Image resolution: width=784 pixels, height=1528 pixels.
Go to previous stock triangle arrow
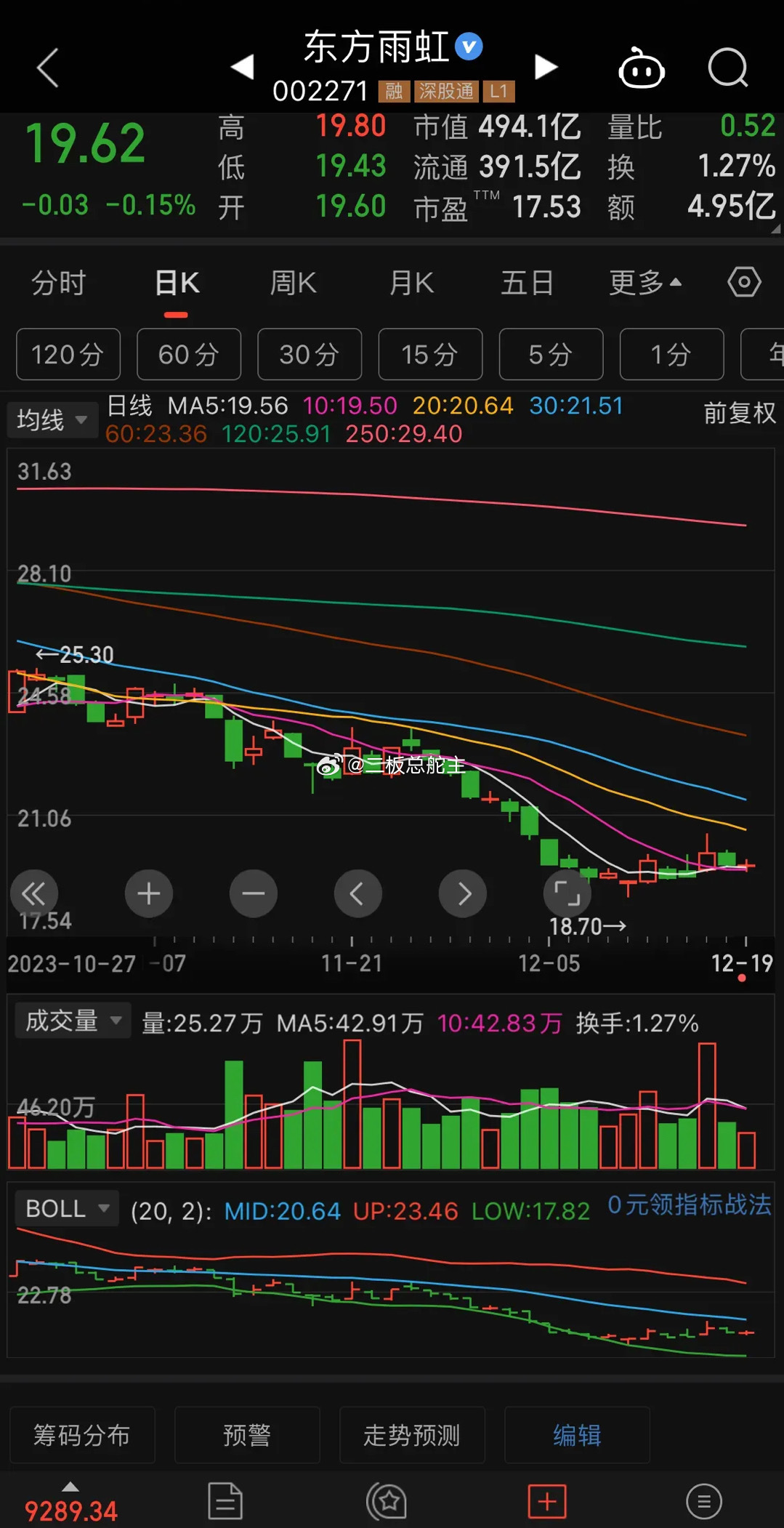243,67
